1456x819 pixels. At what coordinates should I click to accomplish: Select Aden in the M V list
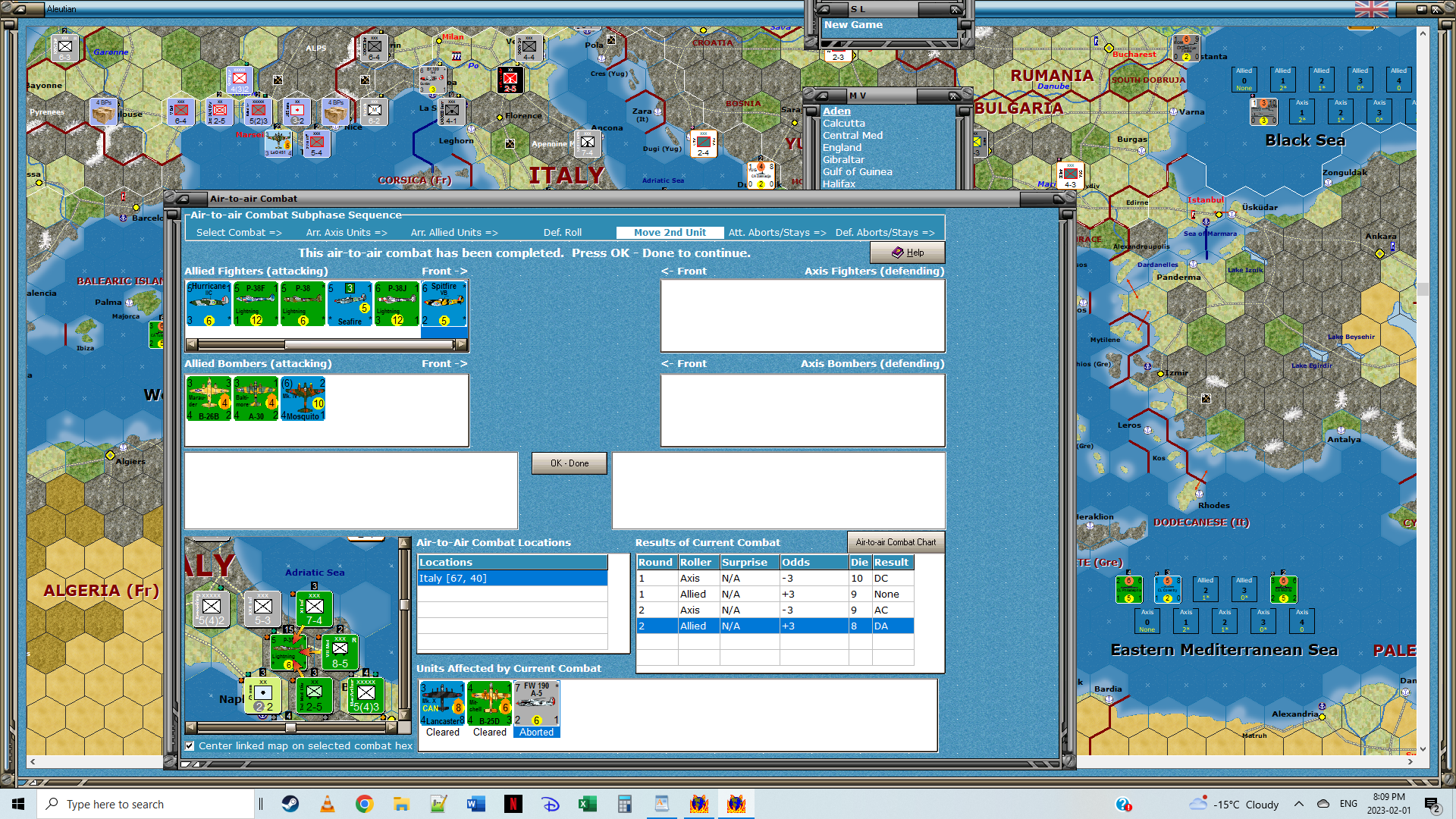[836, 111]
